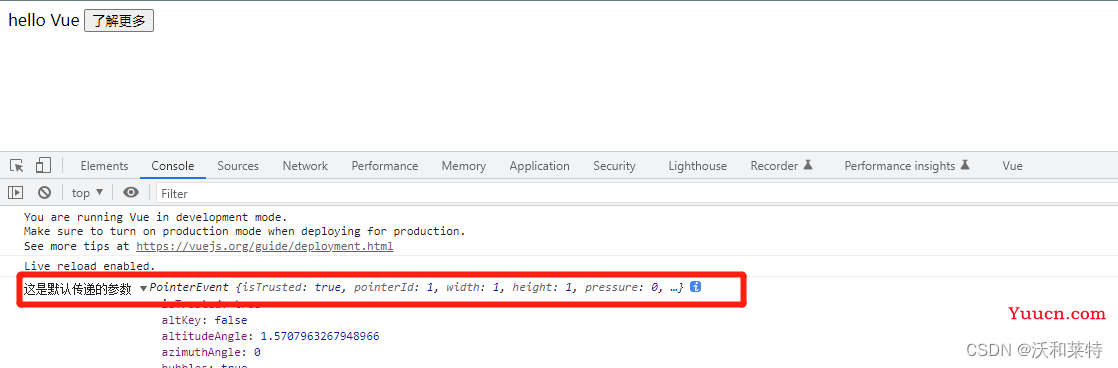Collapse the PointerEvent object triangle
This screenshot has width=1118, height=368.
click(x=143, y=288)
